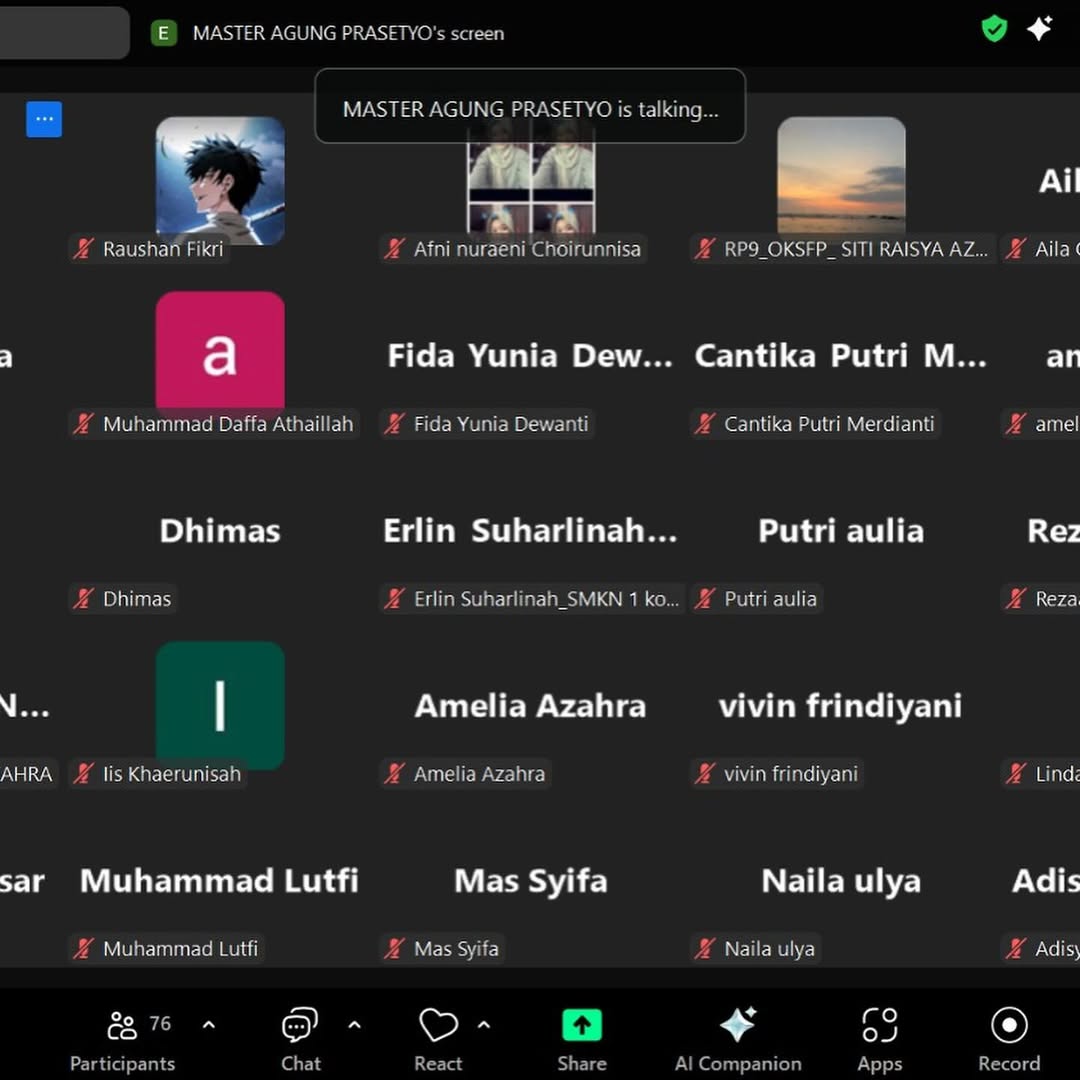
Task: Select Raushan Fikri's anime avatar tile
Action: [x=220, y=180]
